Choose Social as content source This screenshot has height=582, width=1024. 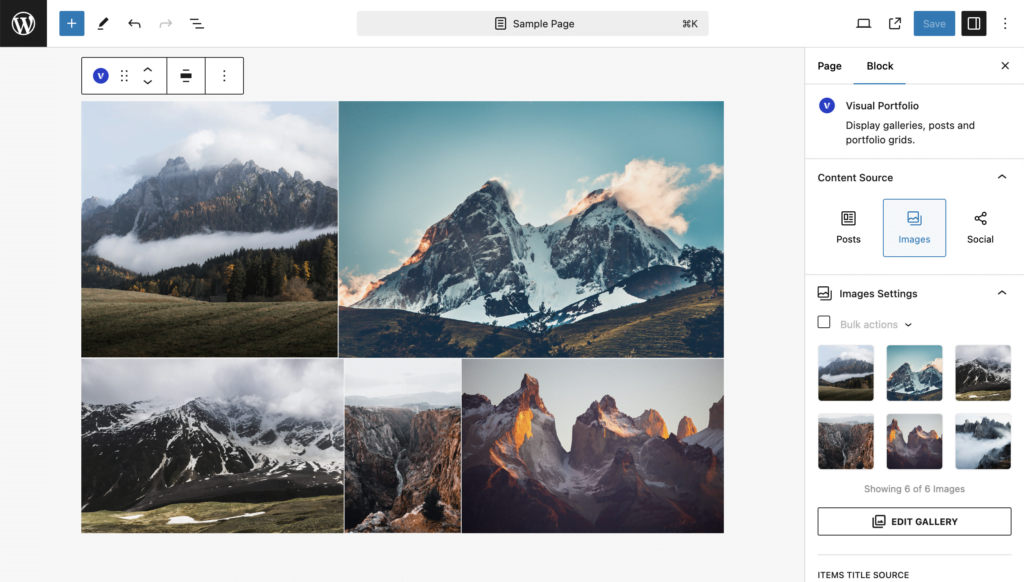pyautogui.click(x=980, y=228)
